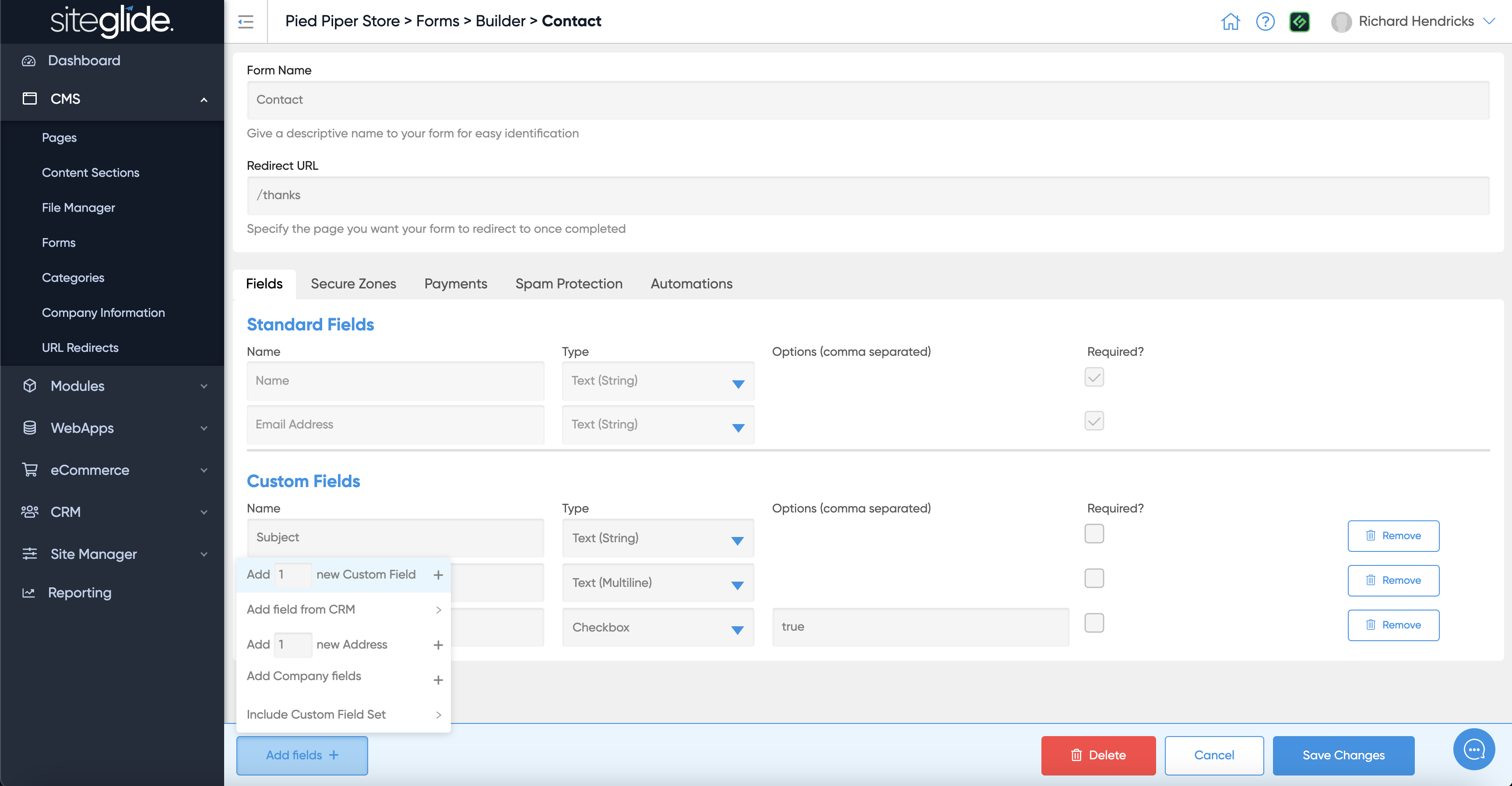Collapse sidebar using hamburger menu icon
1512x786 pixels.
pos(245,22)
